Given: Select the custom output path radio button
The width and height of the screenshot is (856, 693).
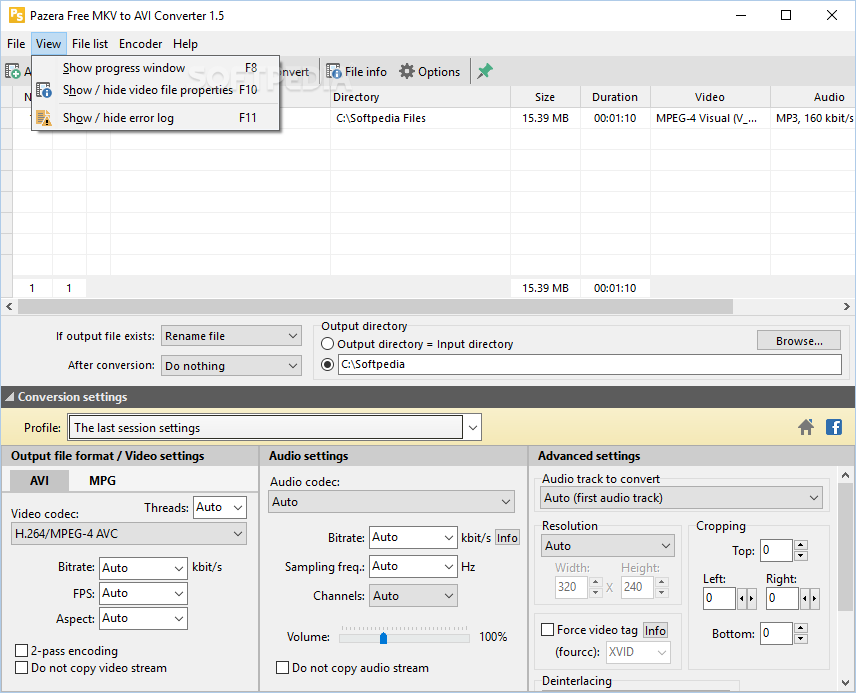Looking at the screenshot, I should click(x=327, y=364).
